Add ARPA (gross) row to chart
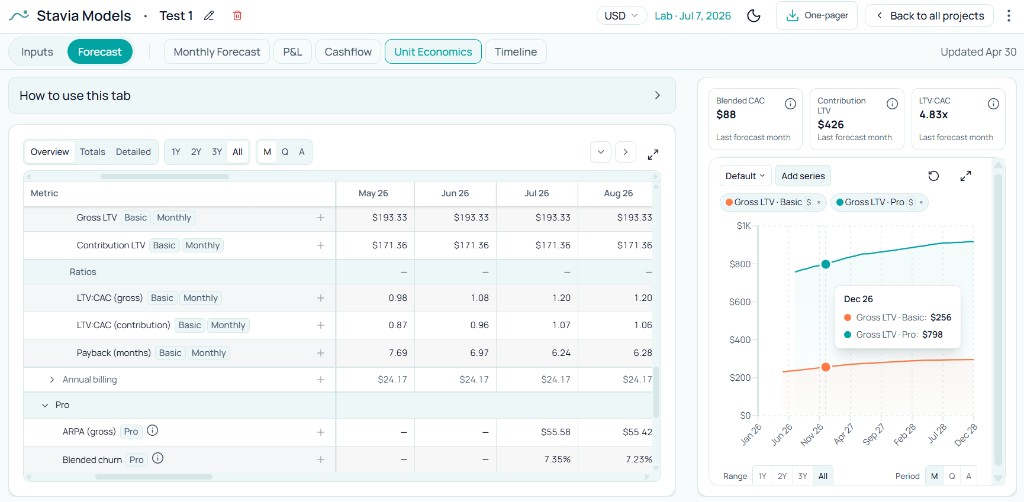The image size is (1024, 502). (x=321, y=432)
